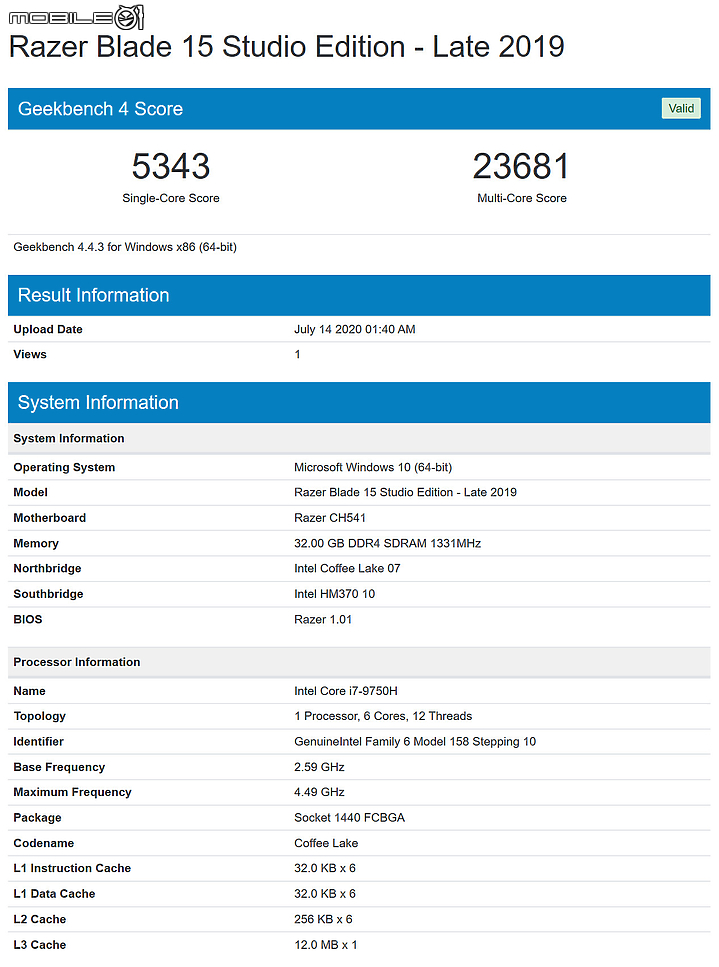Screen dimensions: 719x967
Task: Click 'GenuineIntel Family 6 Model 158 Stepping 10'
Action: (415, 742)
